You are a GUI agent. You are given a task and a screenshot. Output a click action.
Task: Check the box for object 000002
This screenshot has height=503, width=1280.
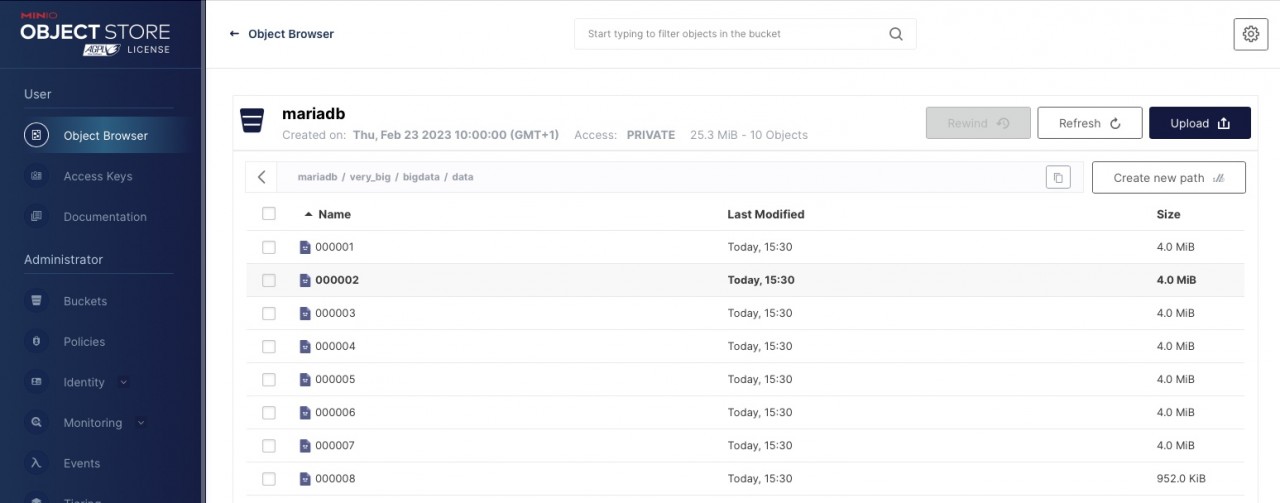tap(268, 280)
